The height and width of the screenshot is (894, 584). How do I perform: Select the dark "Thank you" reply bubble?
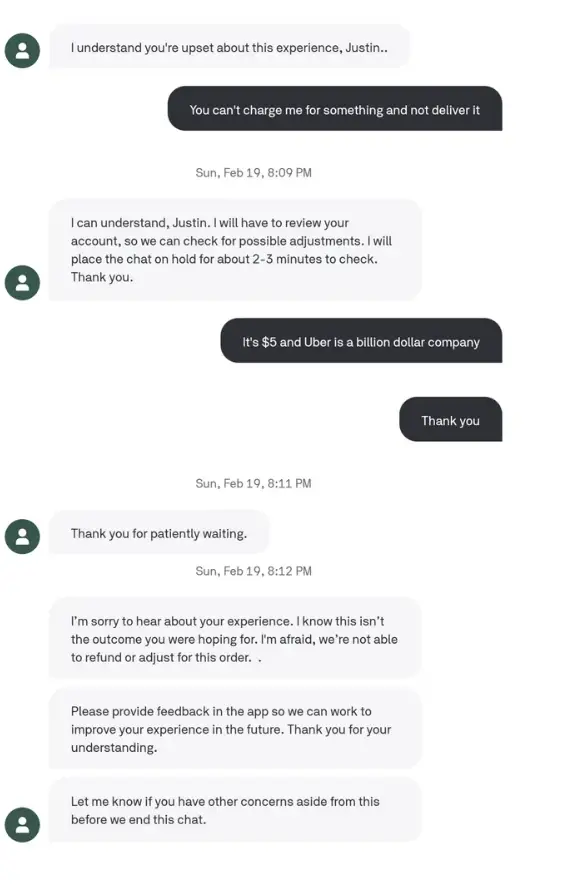[x=451, y=420]
